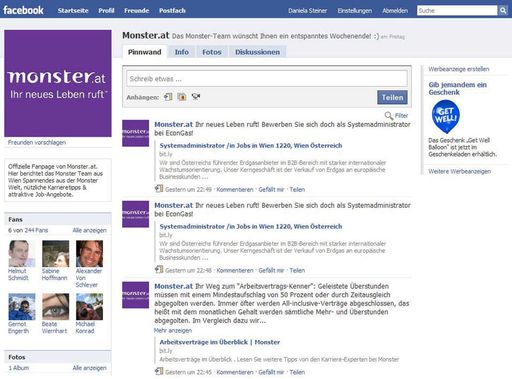Click Gefällt mir on the 22:45 post
Screen dimensions: 512x379
click(x=271, y=372)
